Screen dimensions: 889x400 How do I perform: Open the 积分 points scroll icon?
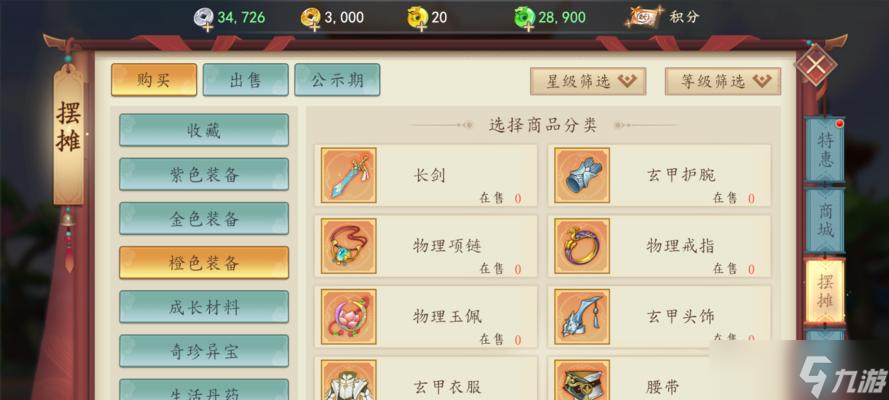(644, 17)
